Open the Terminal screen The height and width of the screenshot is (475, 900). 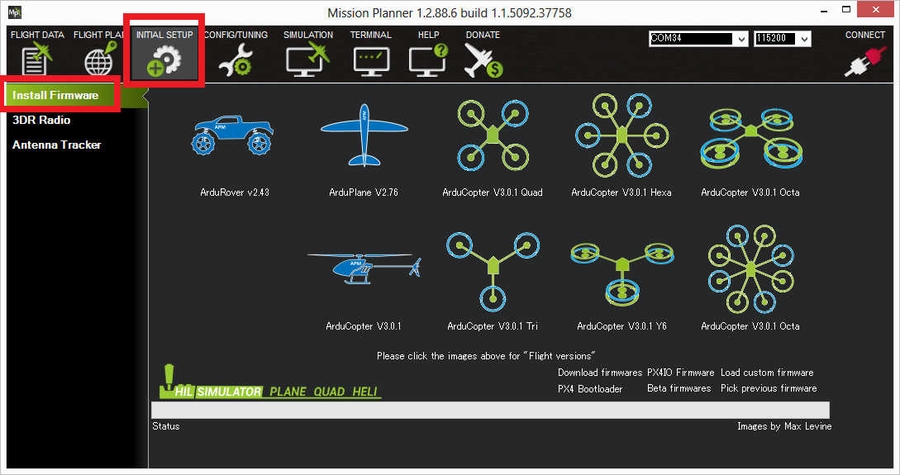tap(370, 57)
